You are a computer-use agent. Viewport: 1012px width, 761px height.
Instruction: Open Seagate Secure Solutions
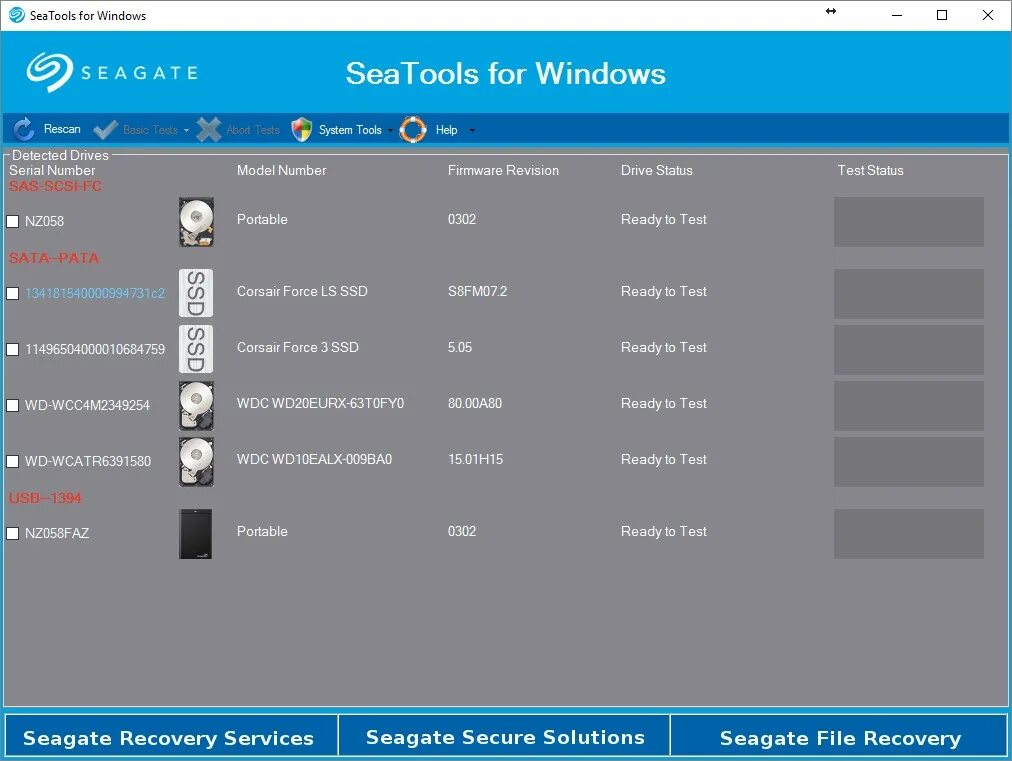pos(505,736)
